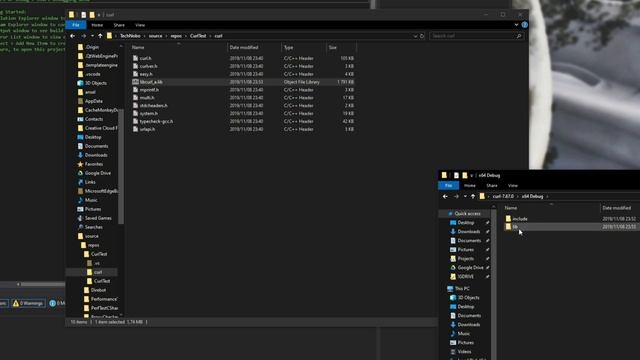Go up one folder in x64 Debug window

[x=473, y=196]
